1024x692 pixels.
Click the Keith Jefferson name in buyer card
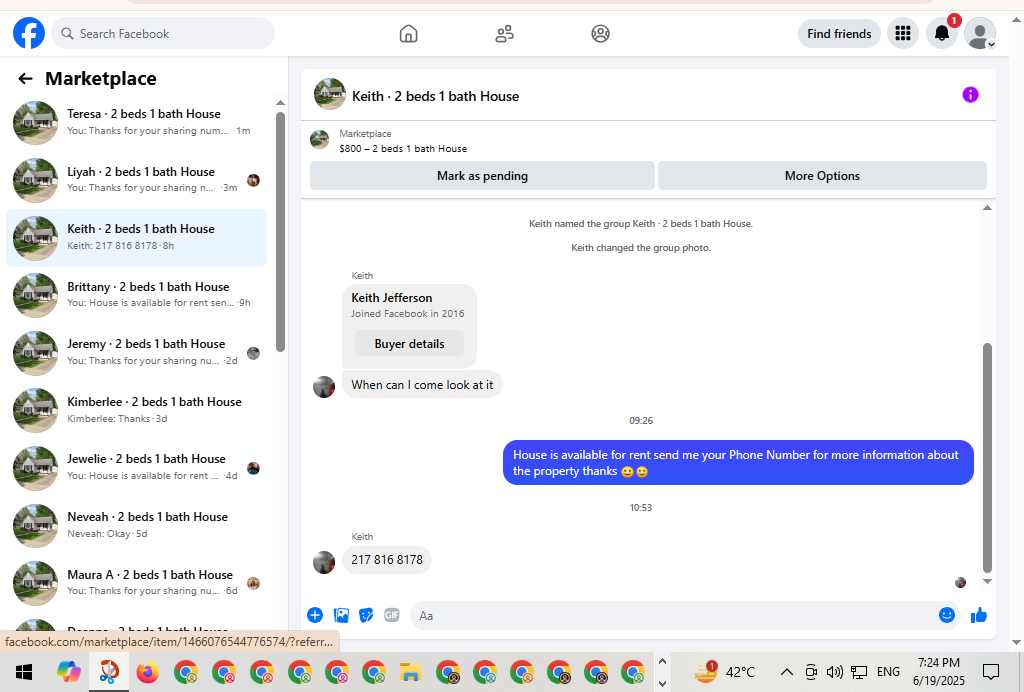point(392,298)
